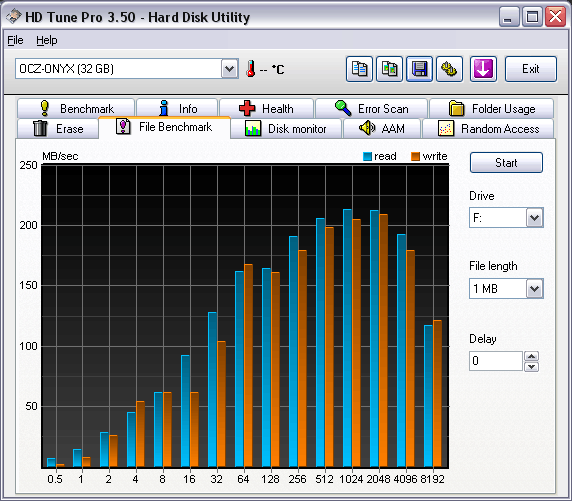The height and width of the screenshot is (501, 572).
Task: Minimize the HD Tune Pro window
Action: pos(509,17)
